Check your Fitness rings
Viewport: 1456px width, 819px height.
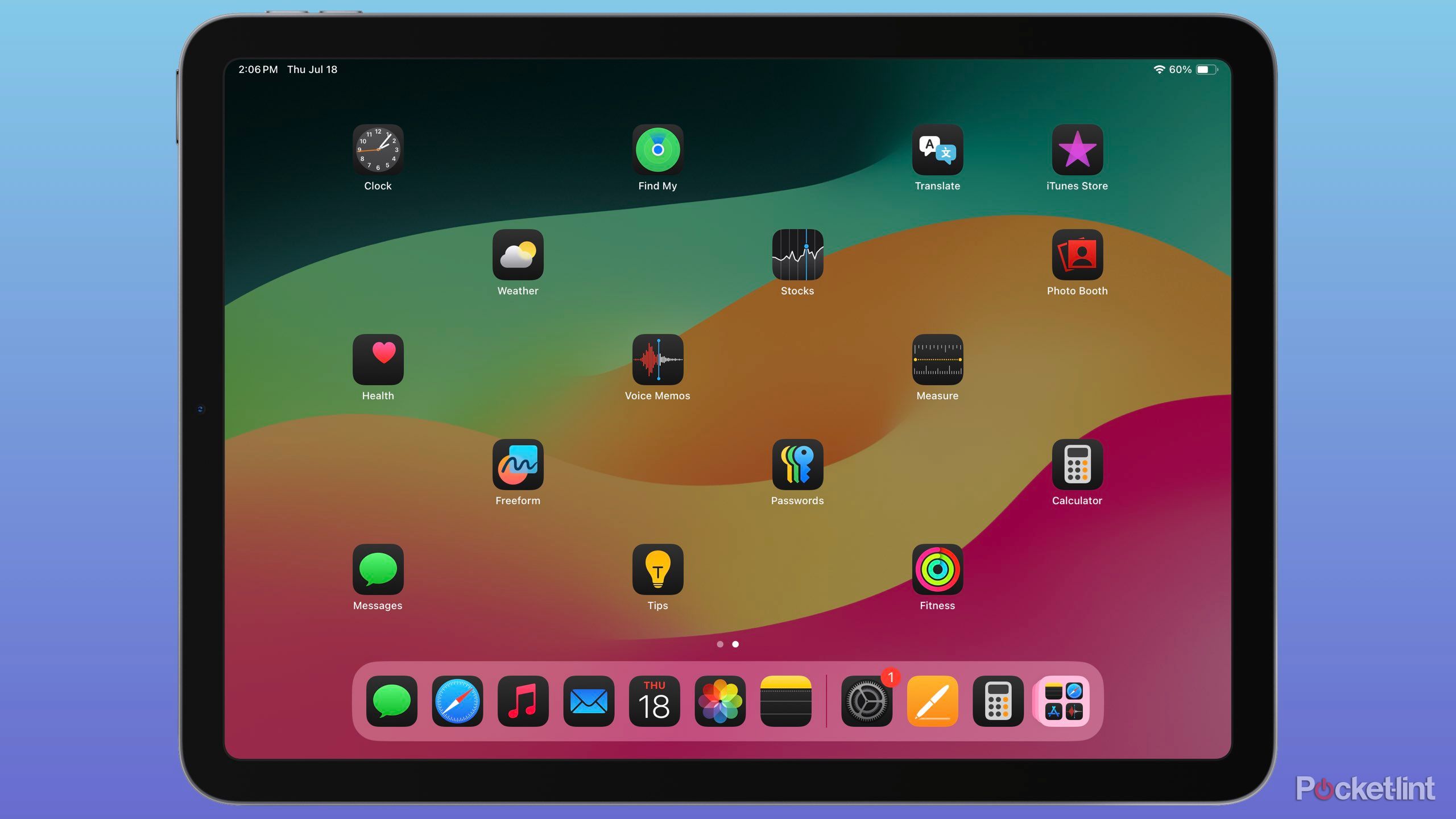click(x=937, y=569)
